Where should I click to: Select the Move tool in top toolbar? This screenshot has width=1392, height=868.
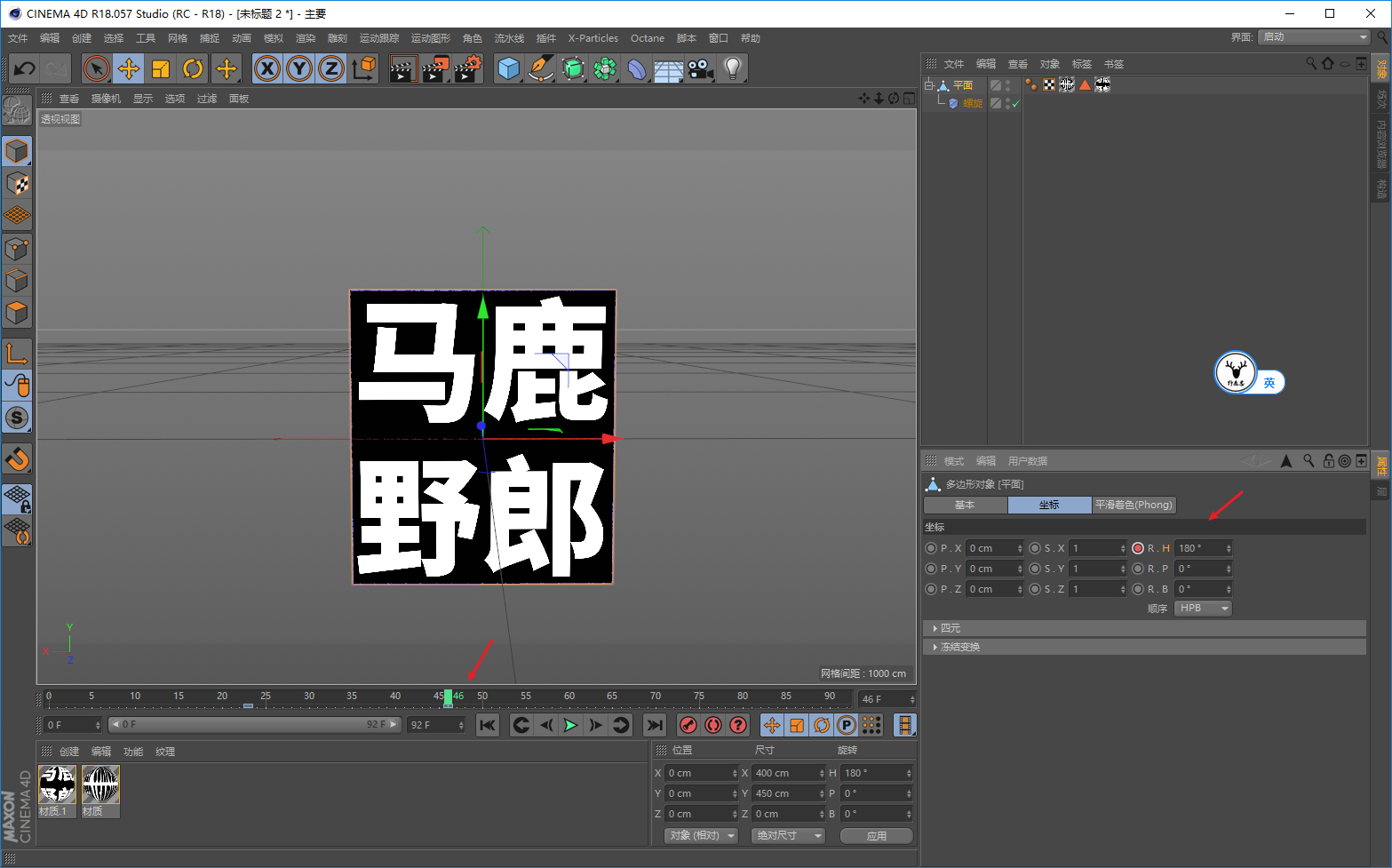(129, 68)
